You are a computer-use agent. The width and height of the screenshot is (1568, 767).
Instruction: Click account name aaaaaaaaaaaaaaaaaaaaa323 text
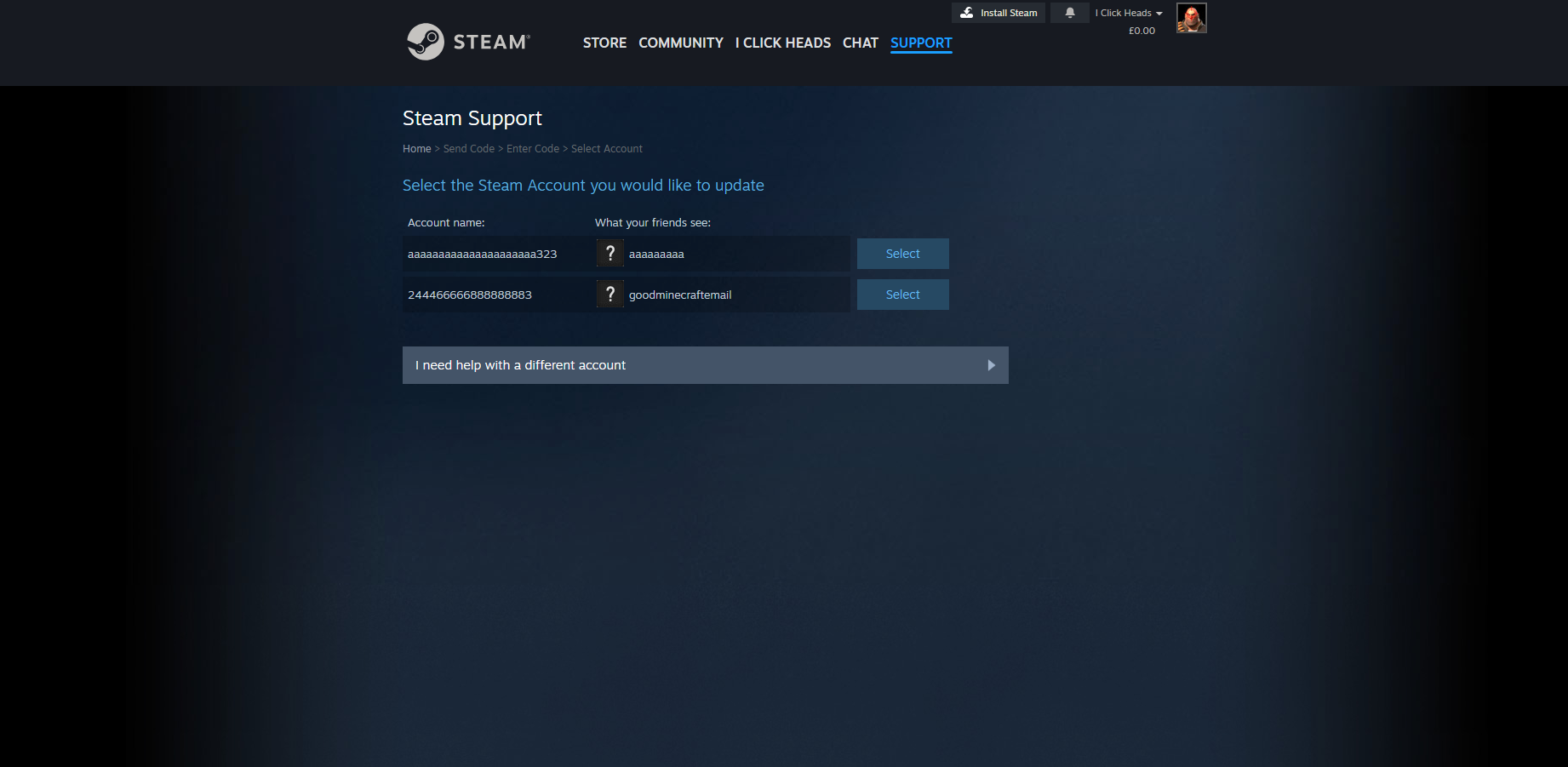(x=483, y=255)
